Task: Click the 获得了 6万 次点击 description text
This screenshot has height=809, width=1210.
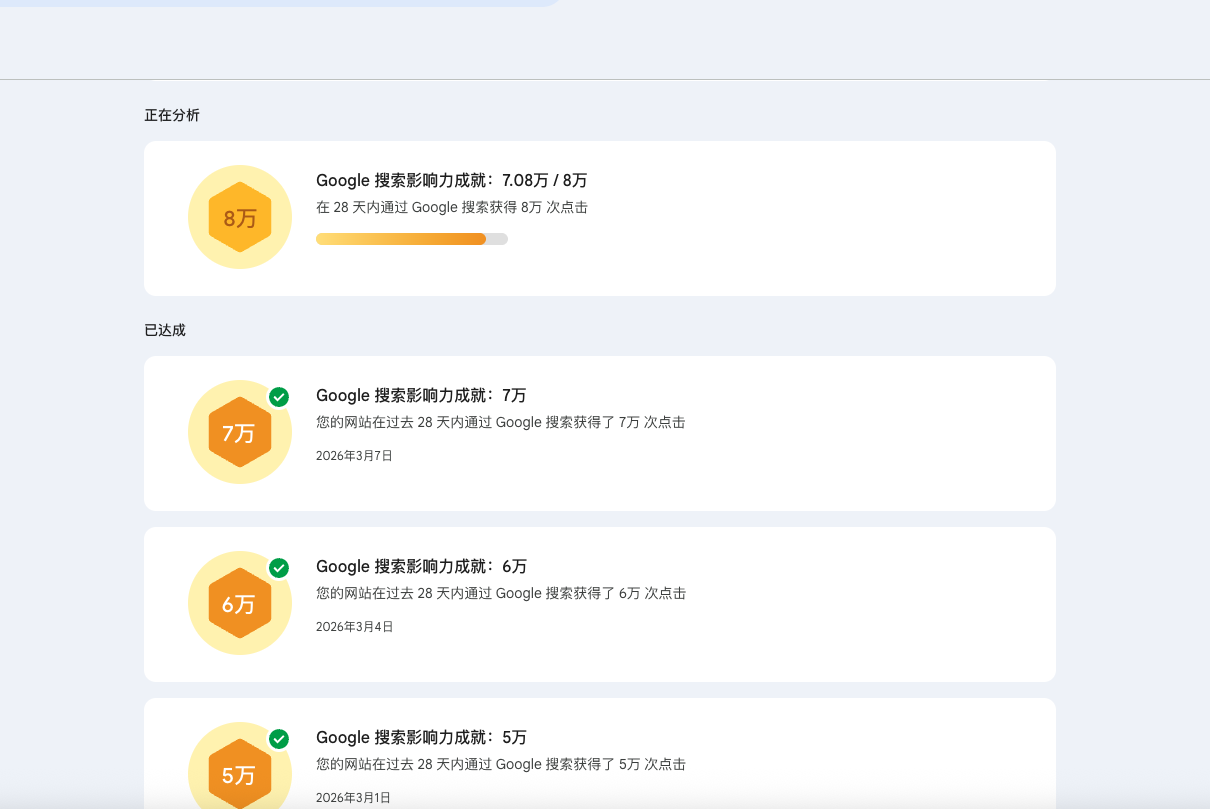Action: (500, 593)
